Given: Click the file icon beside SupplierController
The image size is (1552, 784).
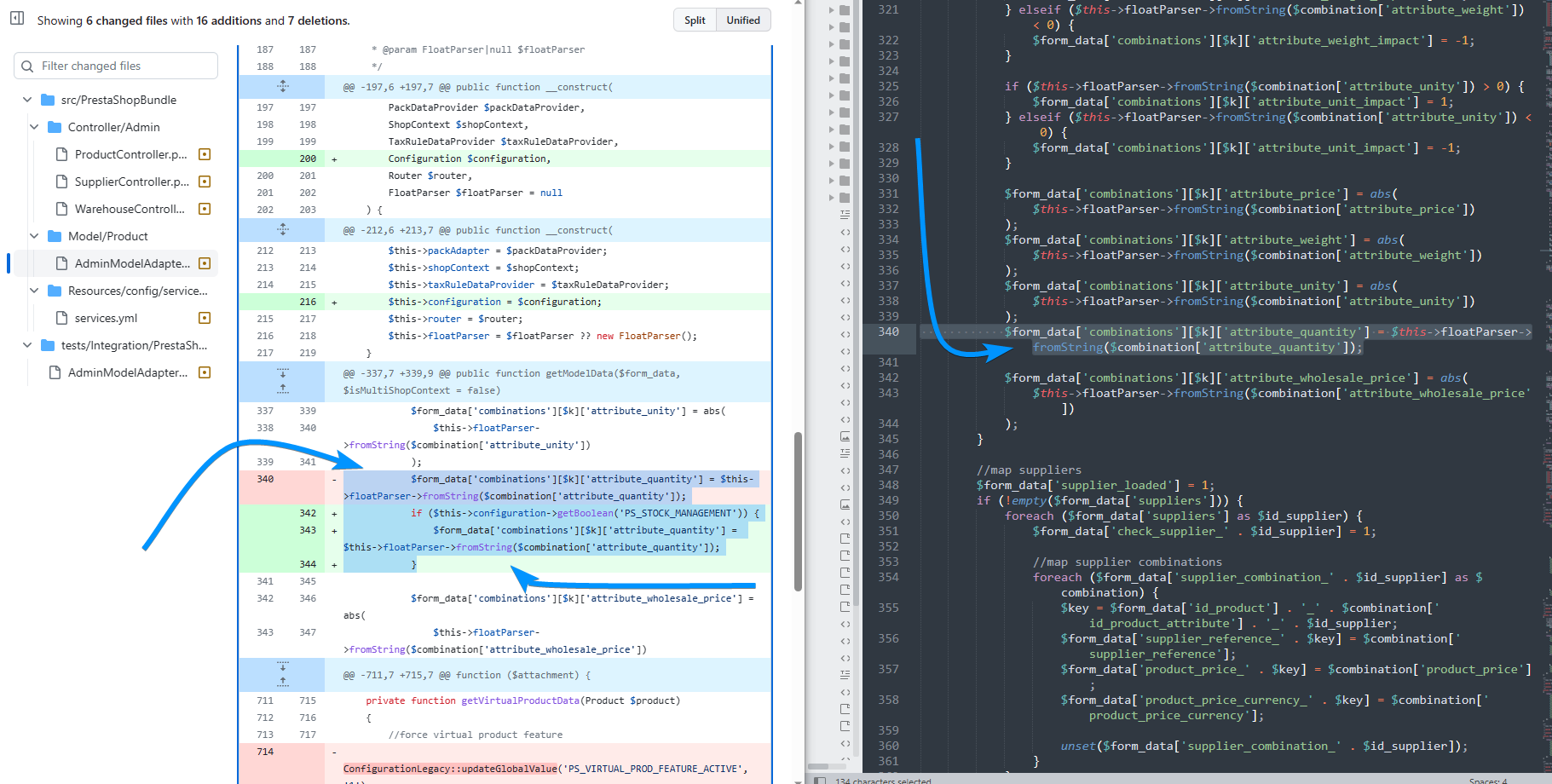Looking at the screenshot, I should pos(61,182).
